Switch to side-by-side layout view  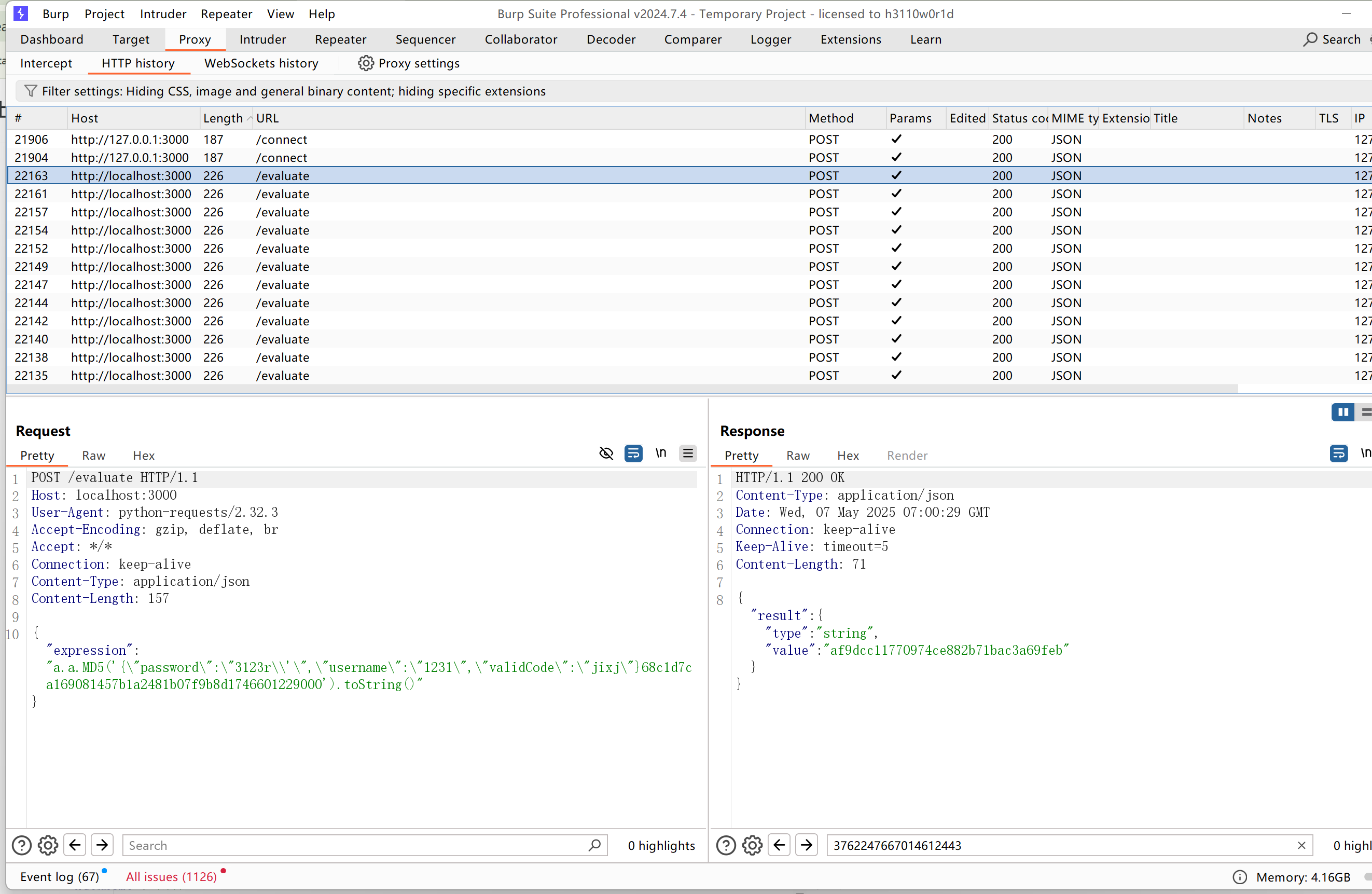pos(1342,412)
